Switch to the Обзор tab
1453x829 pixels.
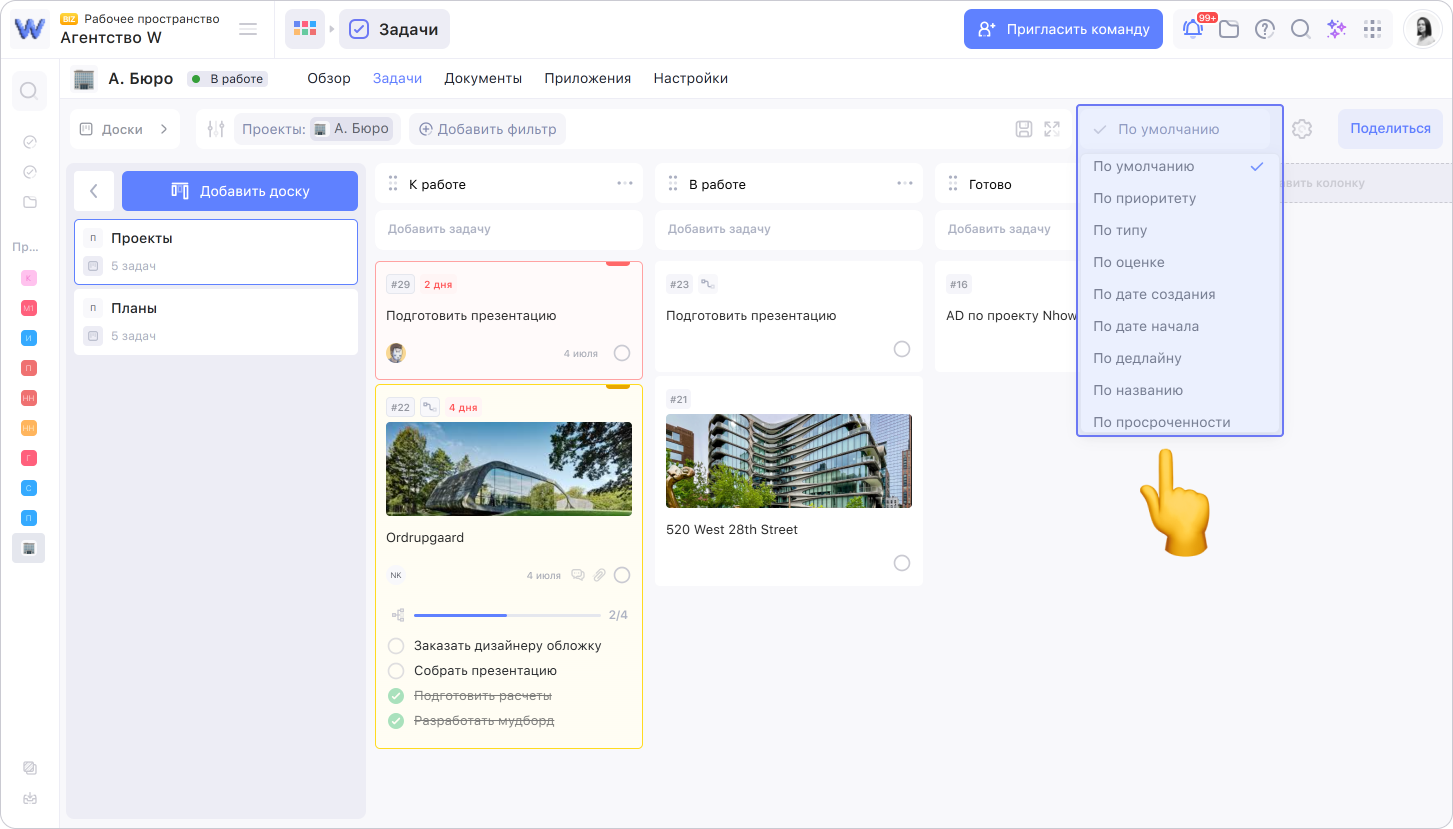pos(329,79)
